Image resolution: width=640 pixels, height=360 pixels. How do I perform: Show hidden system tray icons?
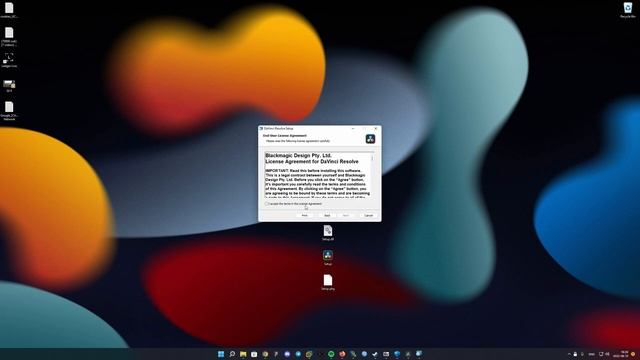click(569, 354)
